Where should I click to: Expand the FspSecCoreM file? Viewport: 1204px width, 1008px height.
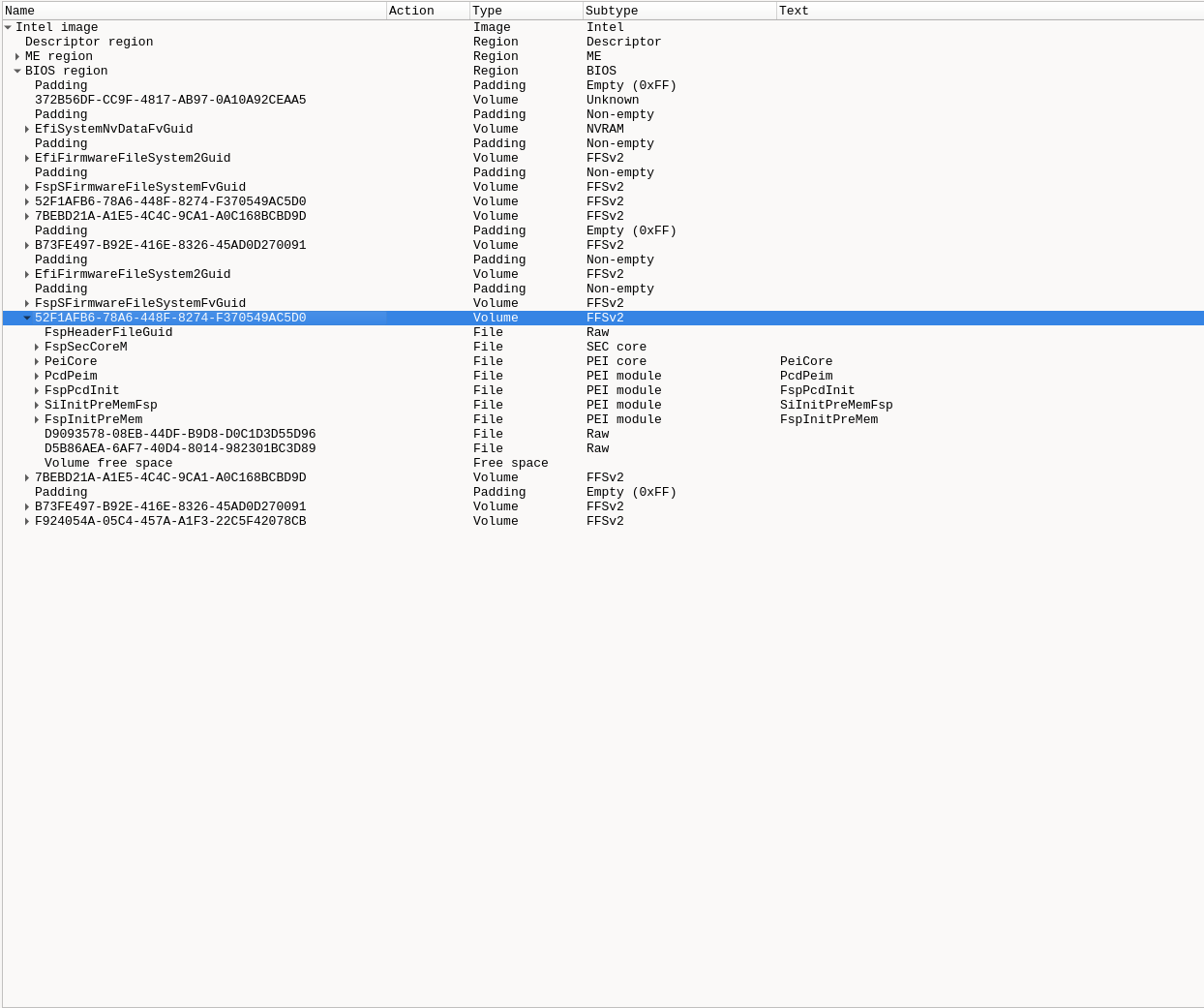point(37,347)
